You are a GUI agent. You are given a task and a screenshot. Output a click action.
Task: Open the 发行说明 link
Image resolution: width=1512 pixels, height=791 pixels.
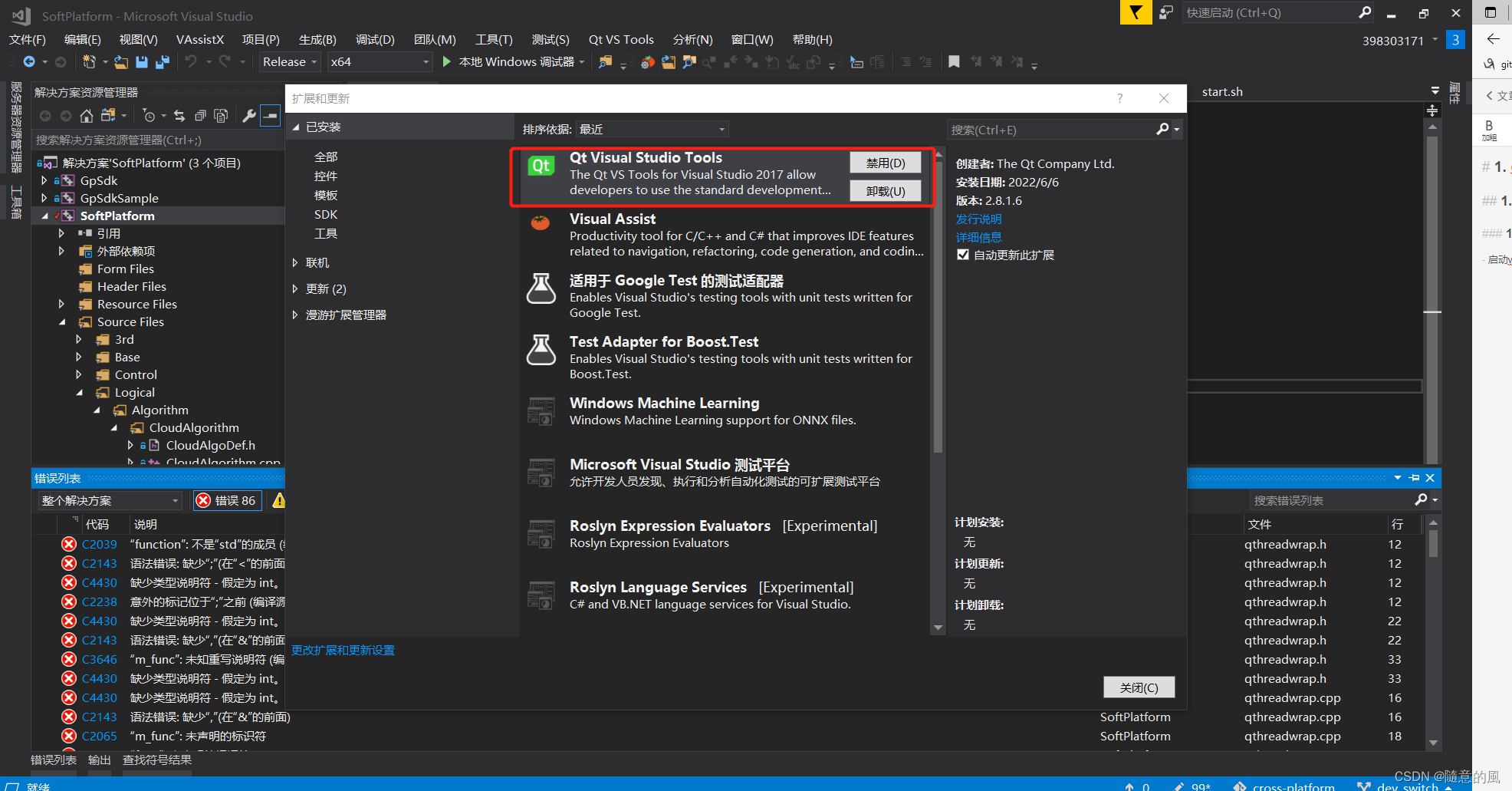click(979, 219)
